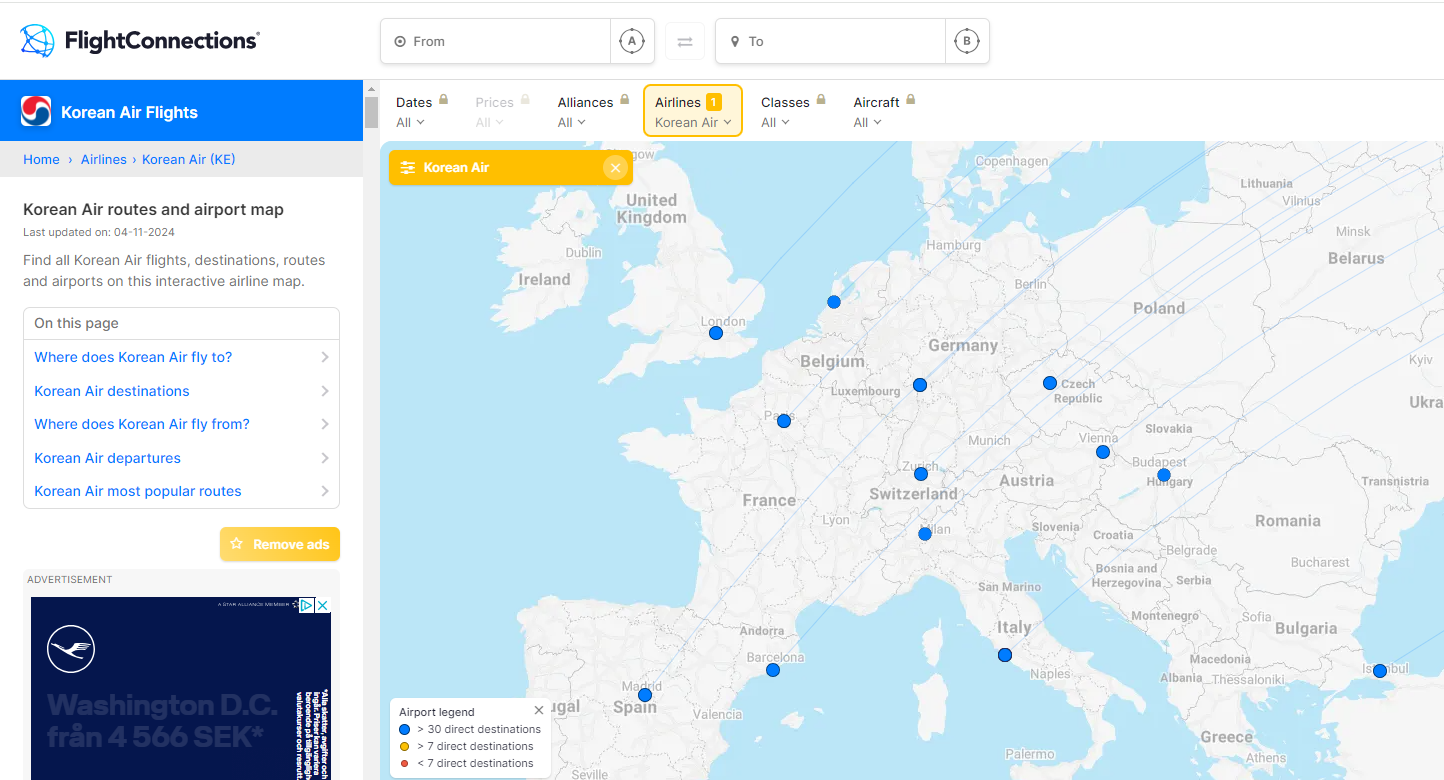
Task: Click the Home breadcrumb link
Action: (42, 159)
